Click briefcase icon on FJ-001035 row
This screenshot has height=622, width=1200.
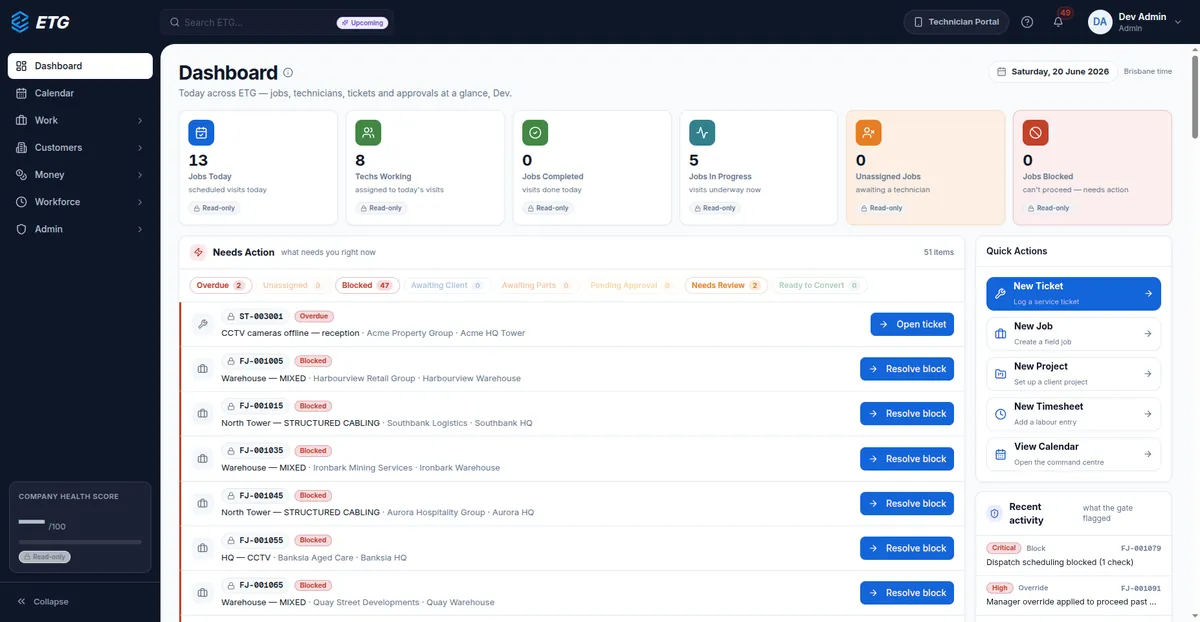point(202,459)
